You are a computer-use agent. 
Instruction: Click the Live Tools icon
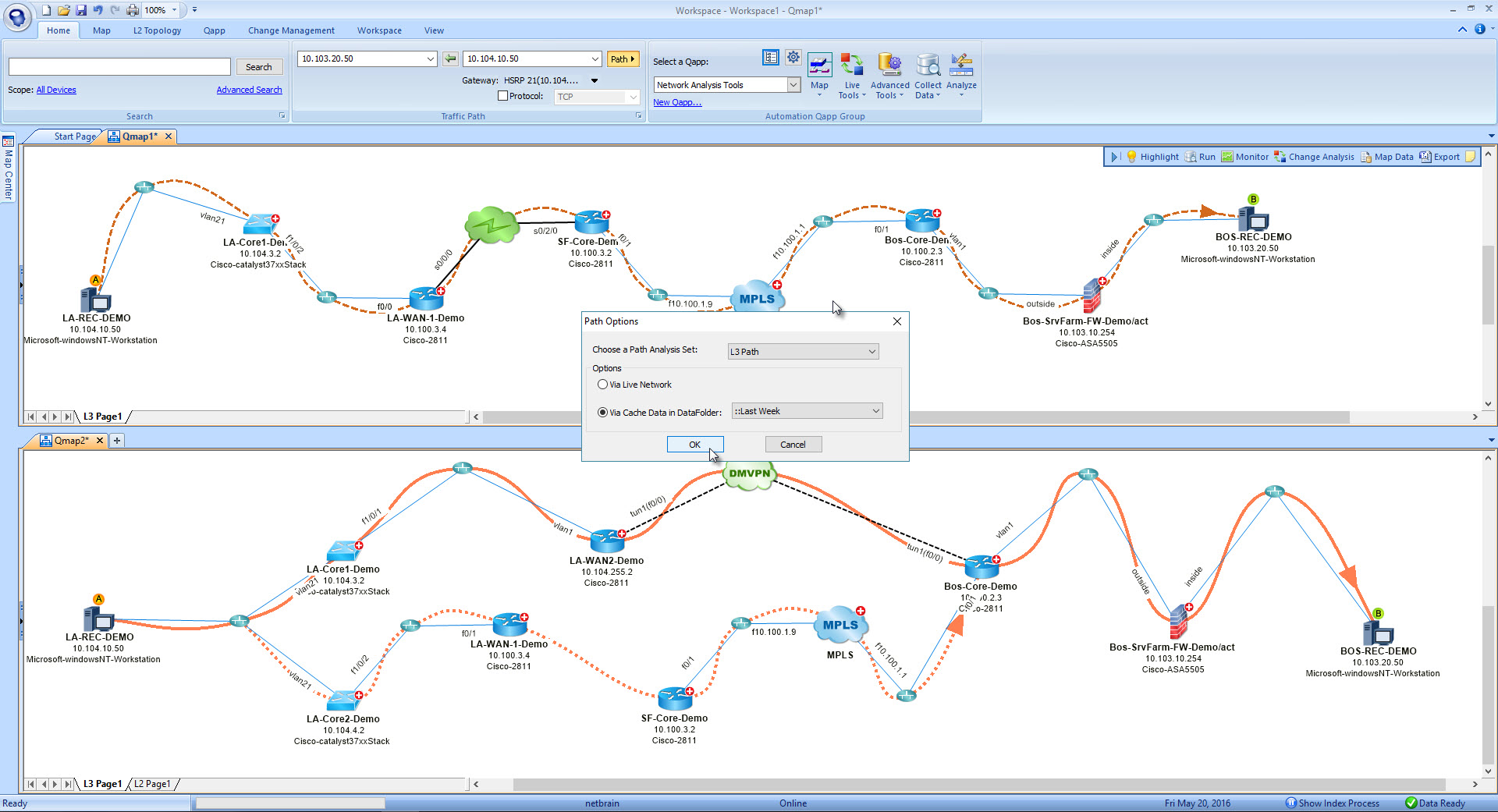point(852,74)
